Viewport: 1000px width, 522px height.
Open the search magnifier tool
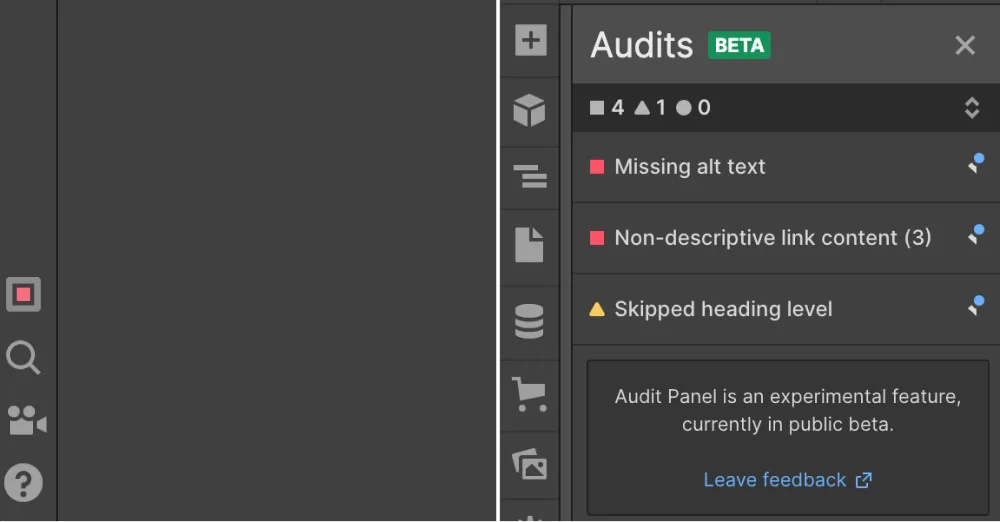tap(23, 357)
